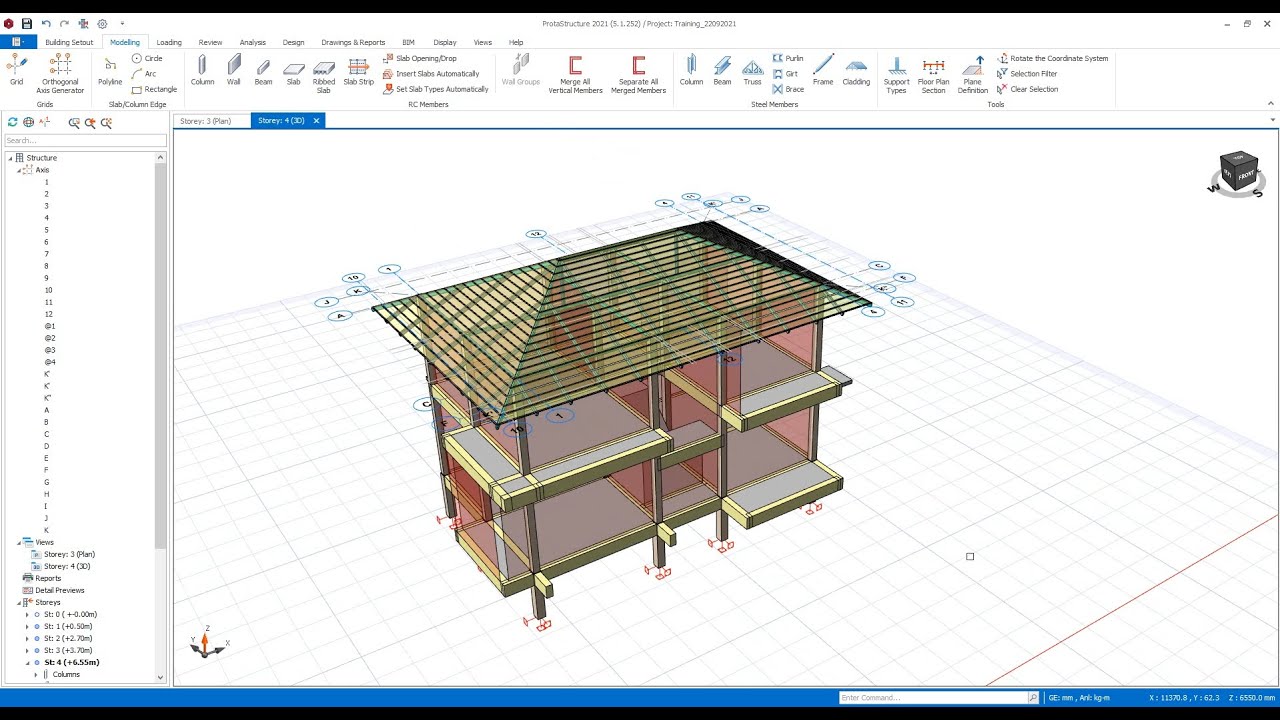The height and width of the screenshot is (720, 1280).
Task: Close the Storey: 4 (3D) tab
Action: tap(317, 121)
